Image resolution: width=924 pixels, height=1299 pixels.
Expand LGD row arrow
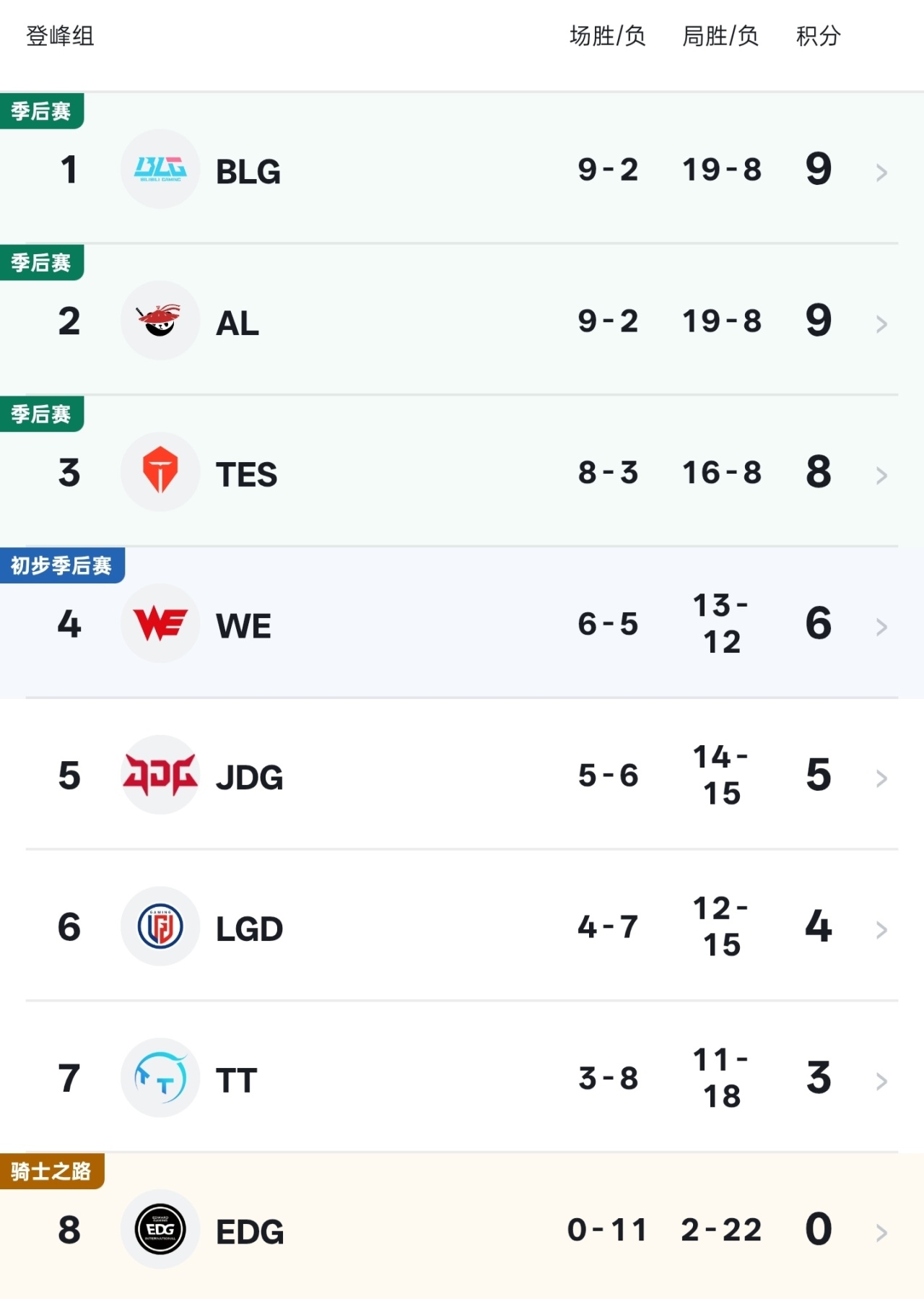(x=881, y=930)
